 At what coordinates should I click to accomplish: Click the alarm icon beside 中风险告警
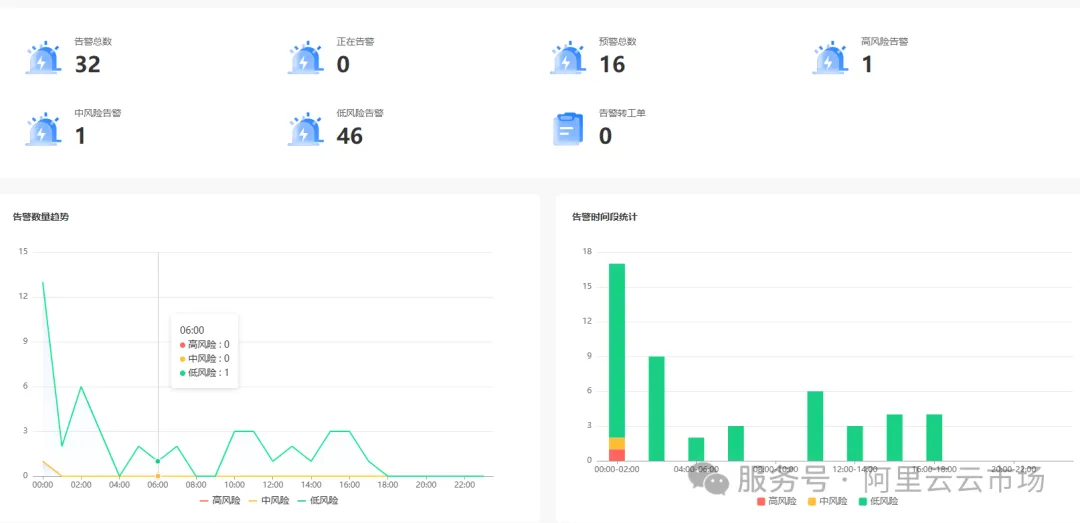point(43,129)
